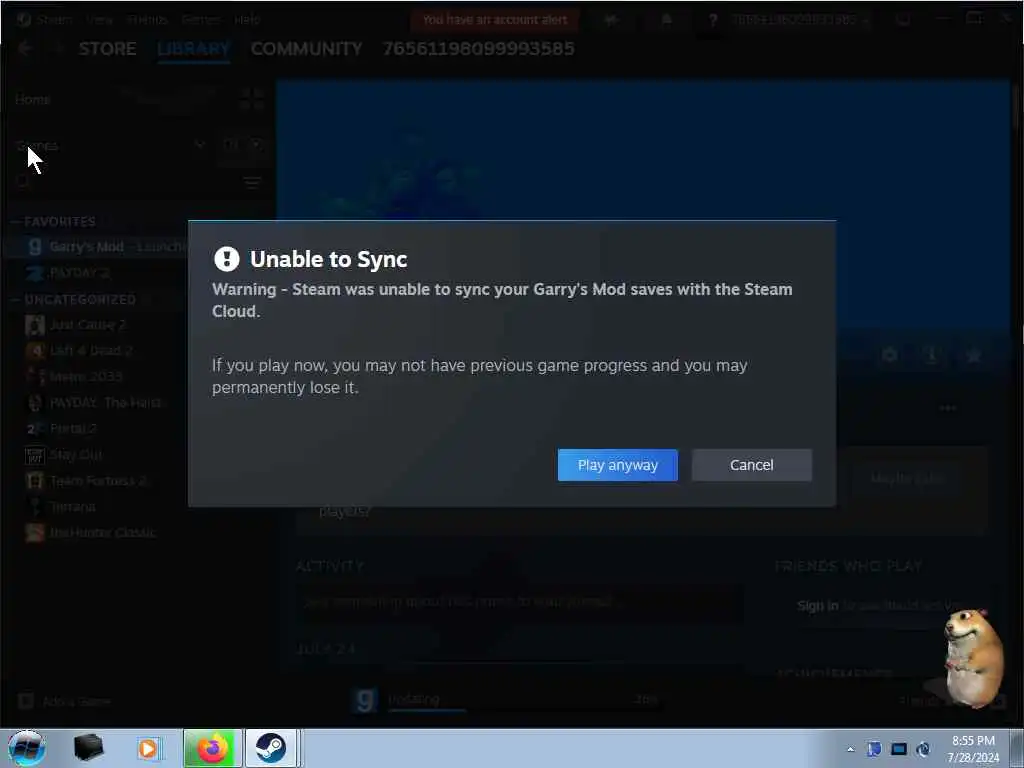Select Portal 2 in the library
The width and height of the screenshot is (1024, 768).
73,428
